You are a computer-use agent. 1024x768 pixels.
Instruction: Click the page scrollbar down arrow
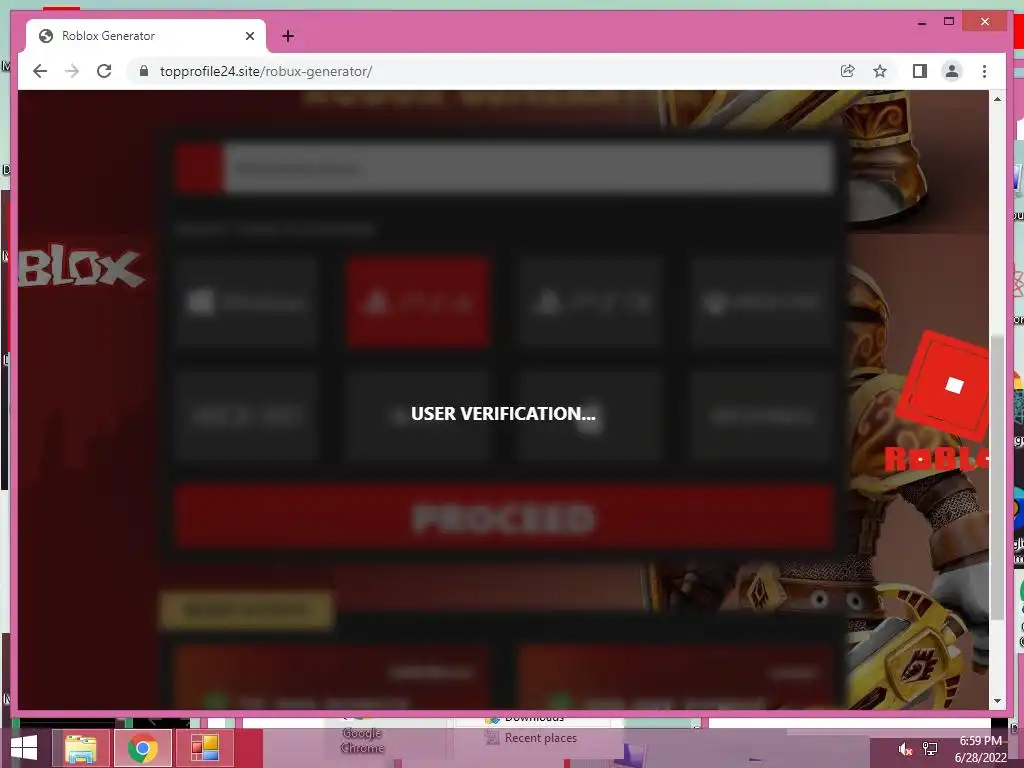point(997,701)
